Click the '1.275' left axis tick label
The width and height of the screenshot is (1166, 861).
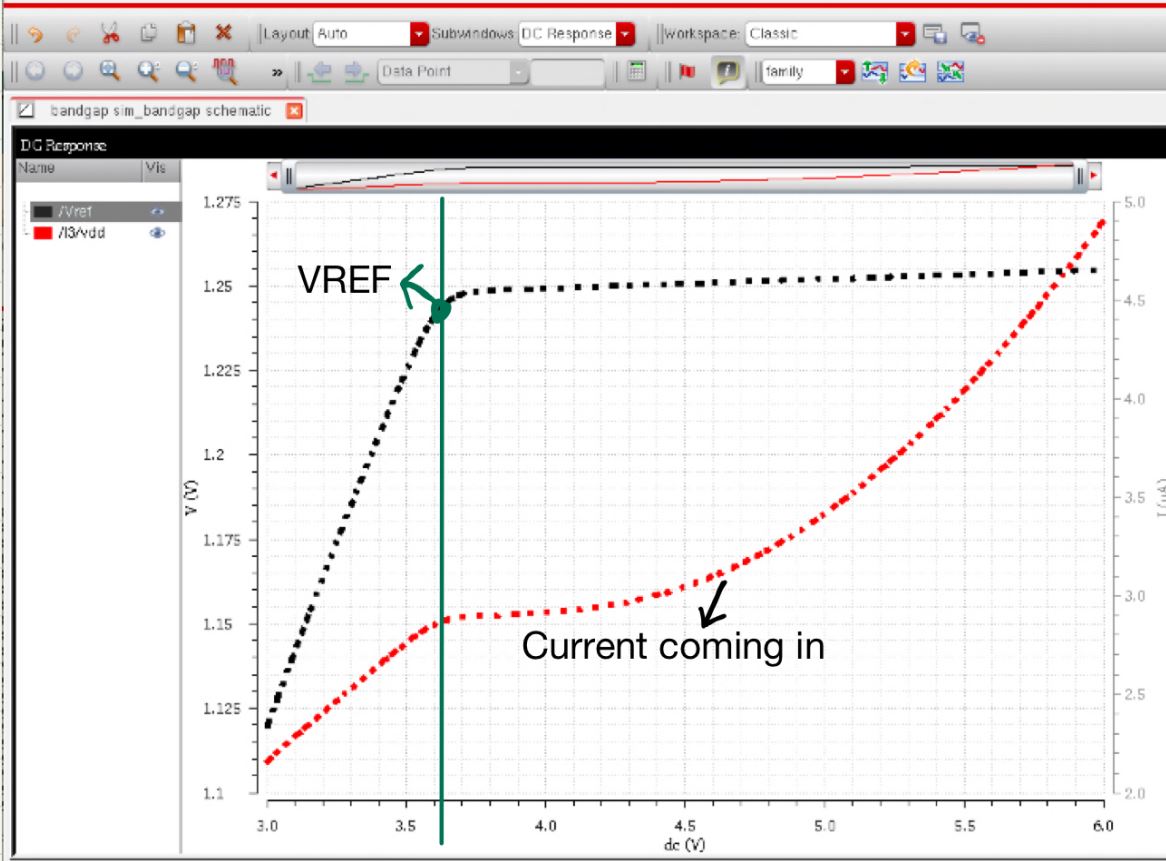coord(222,202)
